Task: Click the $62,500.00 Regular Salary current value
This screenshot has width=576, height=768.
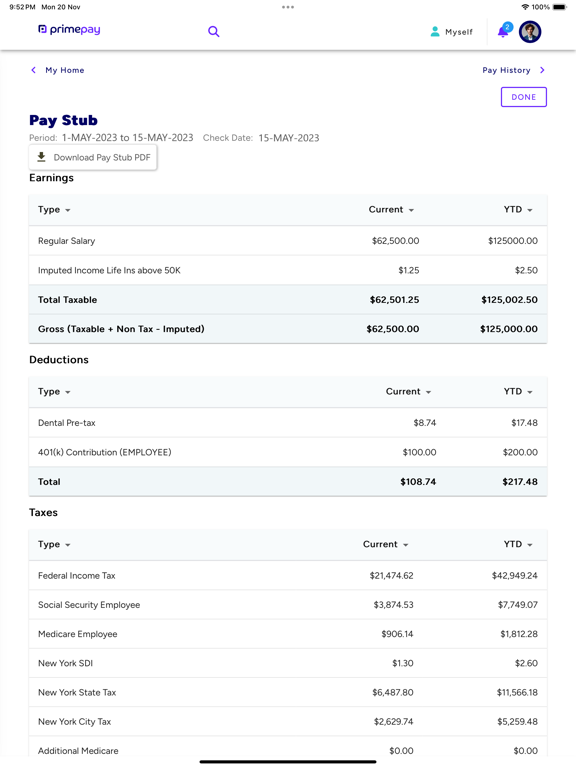Action: 395,240
